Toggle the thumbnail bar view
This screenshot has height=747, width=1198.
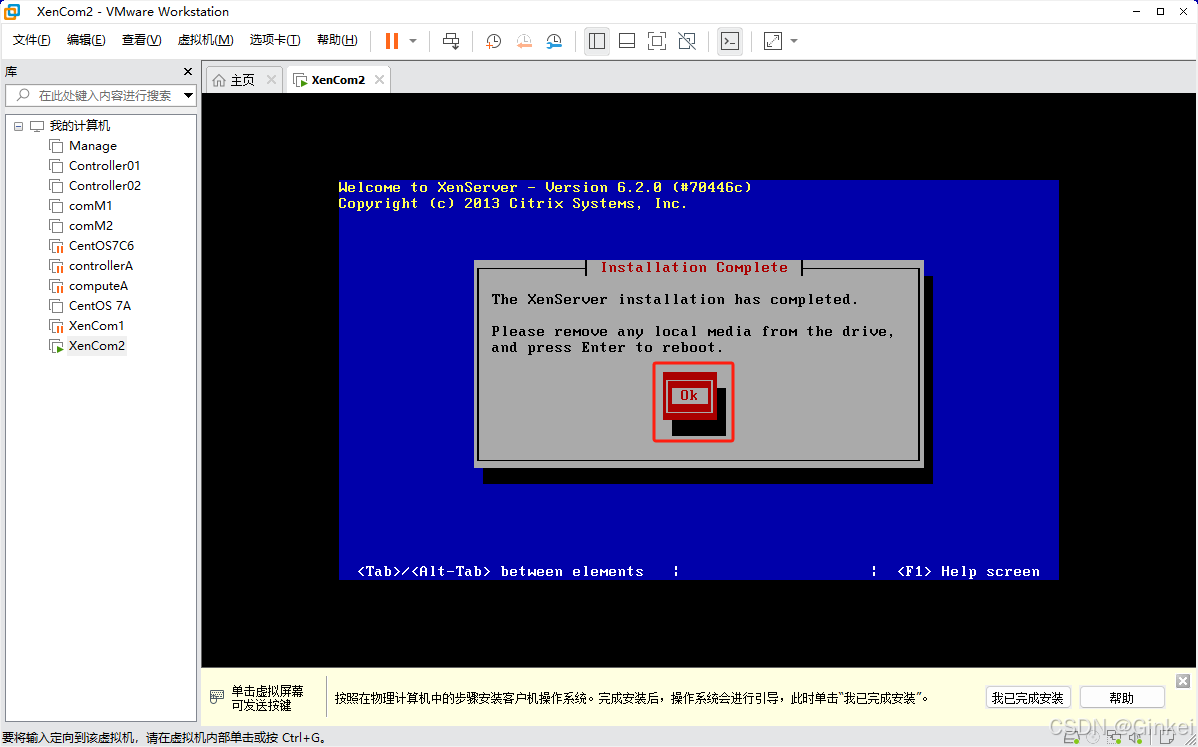click(627, 41)
